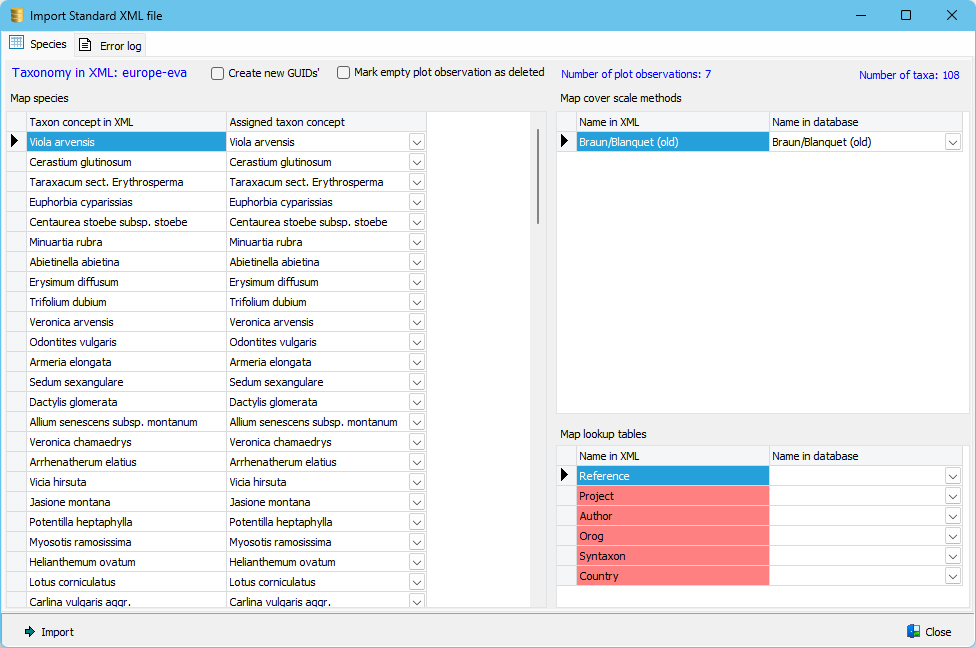Open dropdown for Euphorbia cyparissias
This screenshot has height=648, width=976.
pos(417,202)
